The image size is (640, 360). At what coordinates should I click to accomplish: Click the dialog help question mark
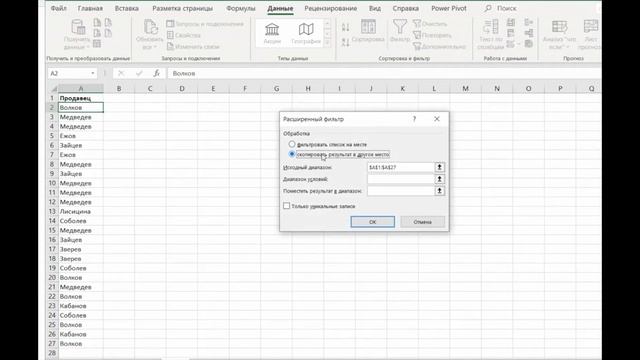[x=414, y=119]
